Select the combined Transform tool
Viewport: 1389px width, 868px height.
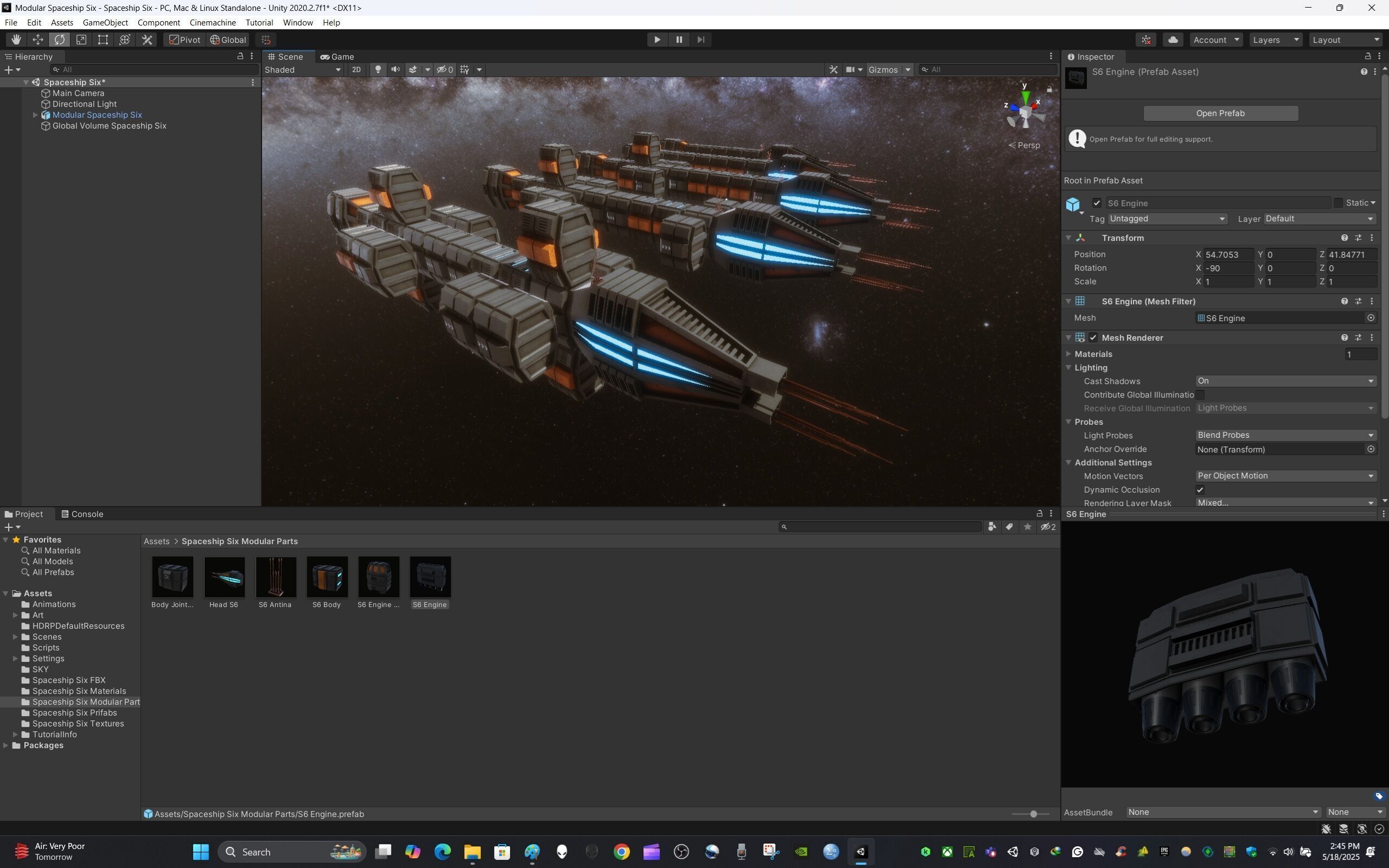point(125,40)
